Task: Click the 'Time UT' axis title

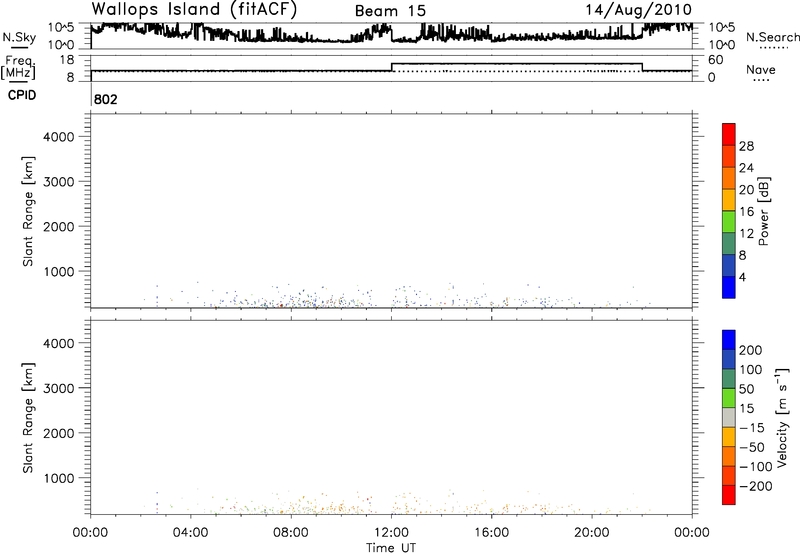Action: point(391,548)
